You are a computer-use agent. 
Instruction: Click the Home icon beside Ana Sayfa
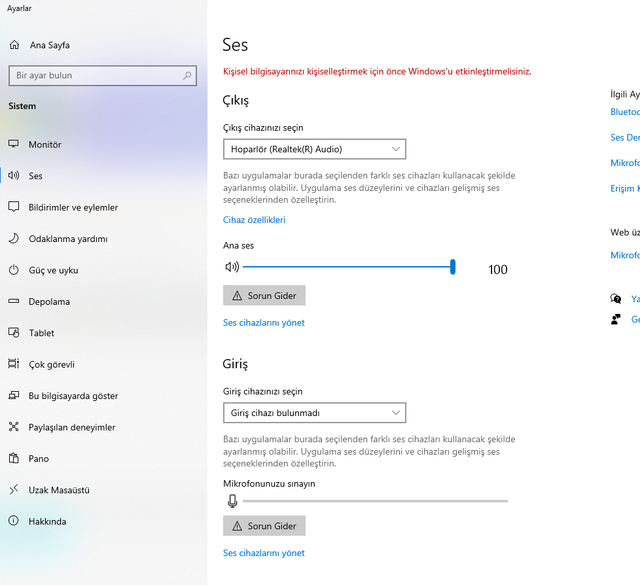pyautogui.click(x=14, y=45)
